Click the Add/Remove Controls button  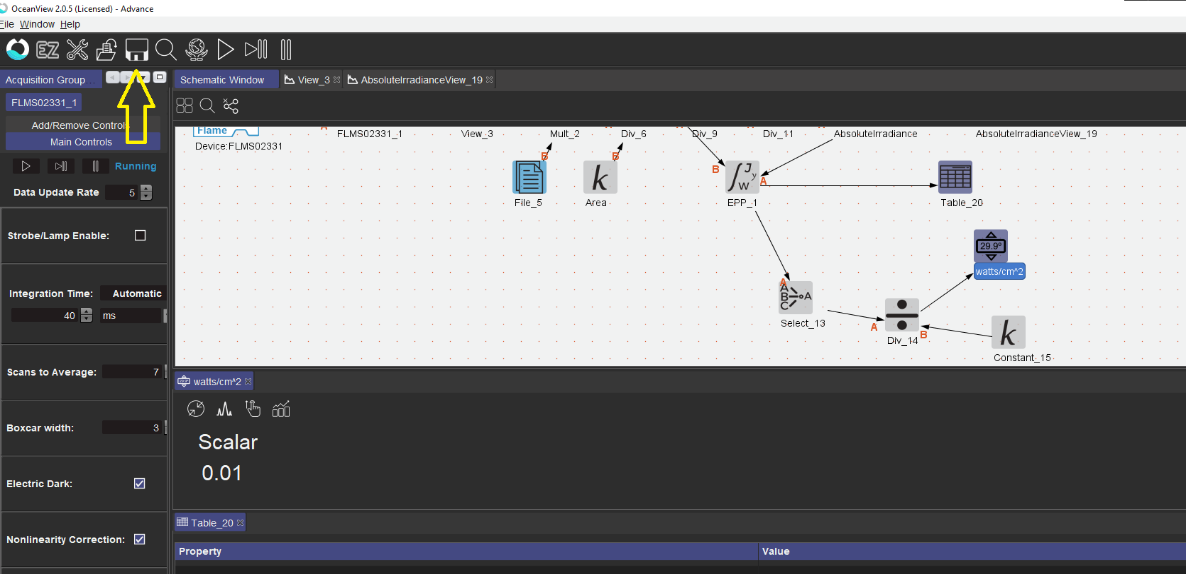(80, 125)
